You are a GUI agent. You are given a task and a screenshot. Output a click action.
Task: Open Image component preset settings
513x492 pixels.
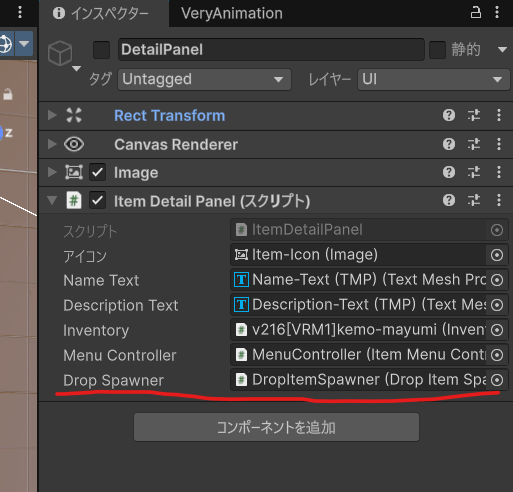[x=474, y=172]
